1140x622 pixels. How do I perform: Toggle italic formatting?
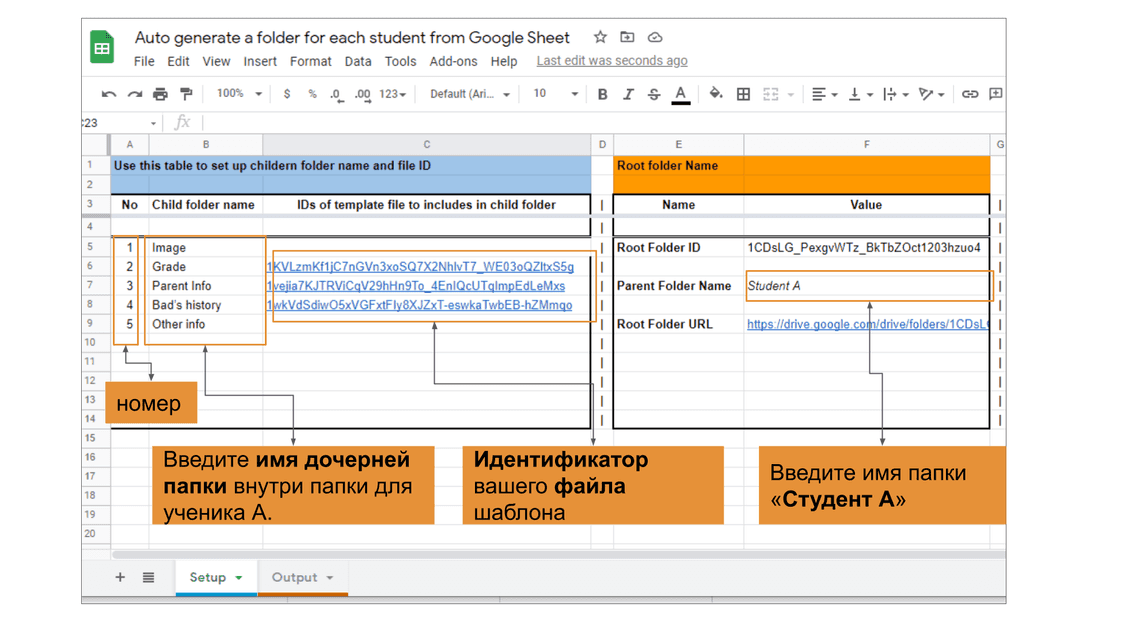tap(628, 94)
